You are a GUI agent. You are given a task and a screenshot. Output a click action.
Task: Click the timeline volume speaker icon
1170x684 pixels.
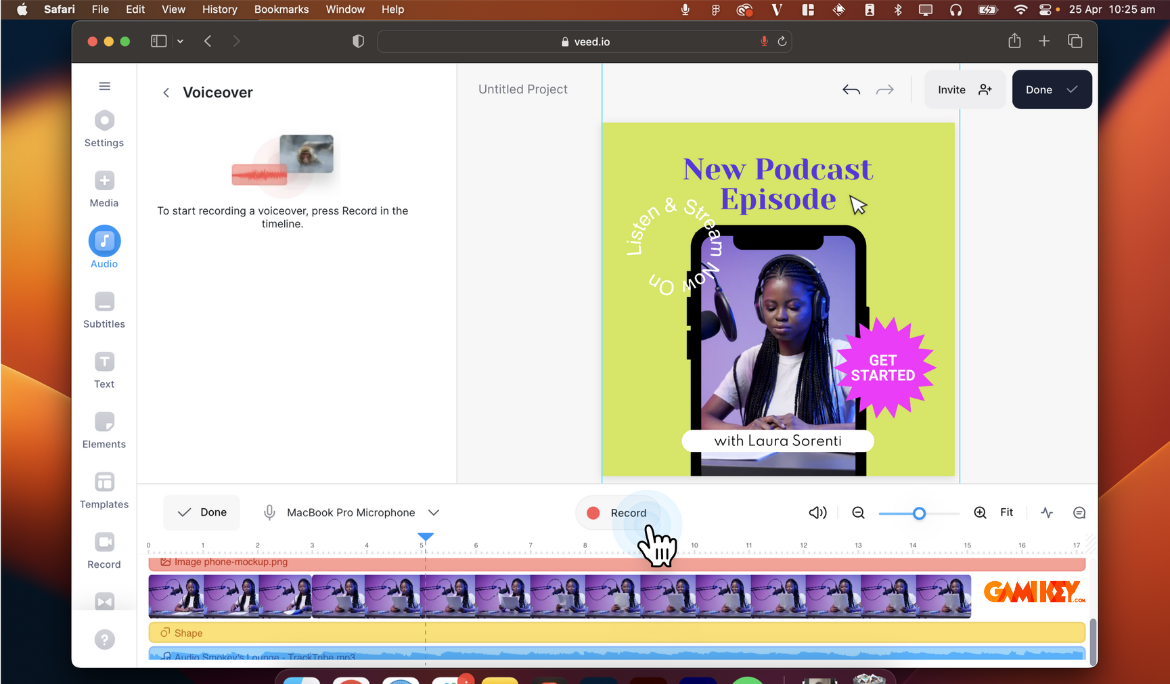tap(818, 512)
